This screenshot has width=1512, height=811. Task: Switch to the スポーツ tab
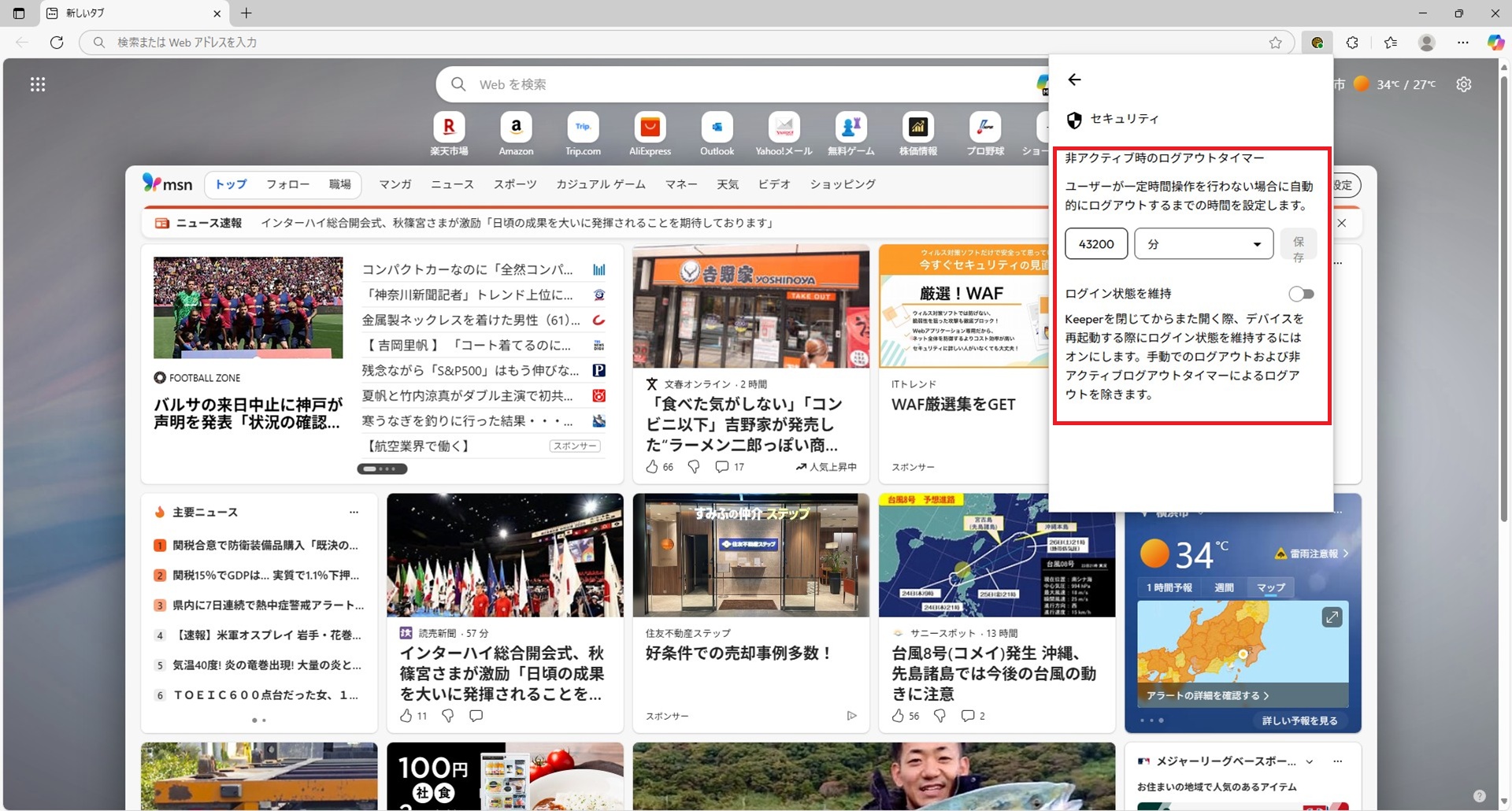point(515,184)
